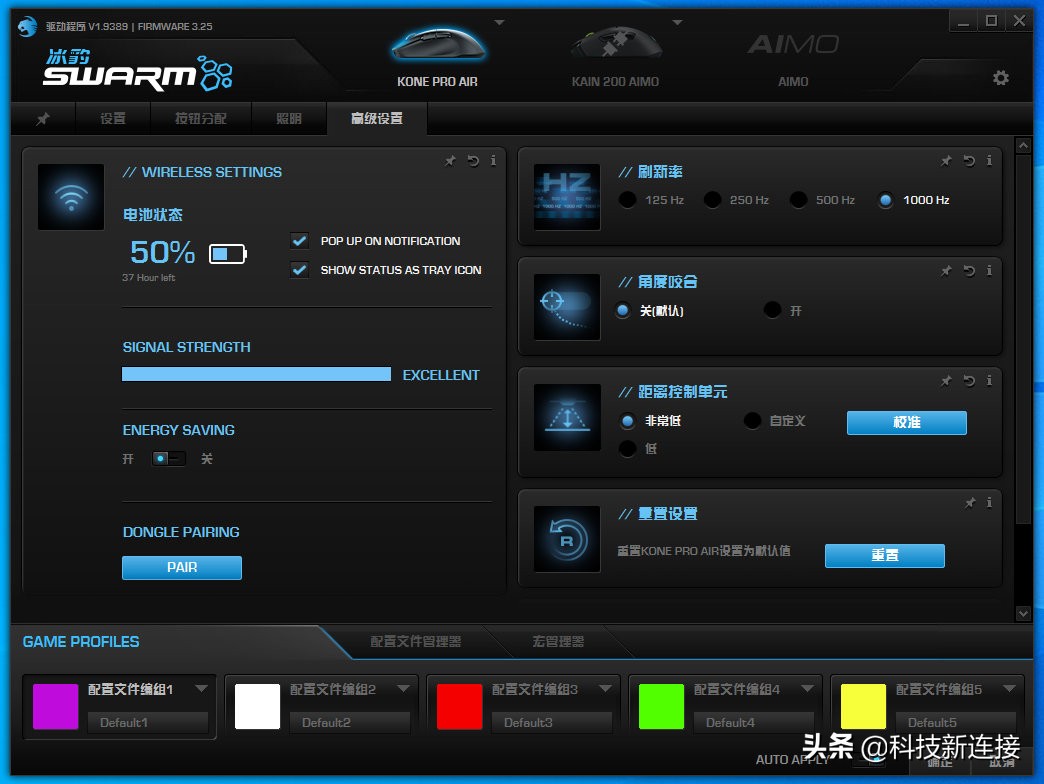The height and width of the screenshot is (784, 1044).
Task: Click the circular R reset icon
Action: [x=567, y=539]
